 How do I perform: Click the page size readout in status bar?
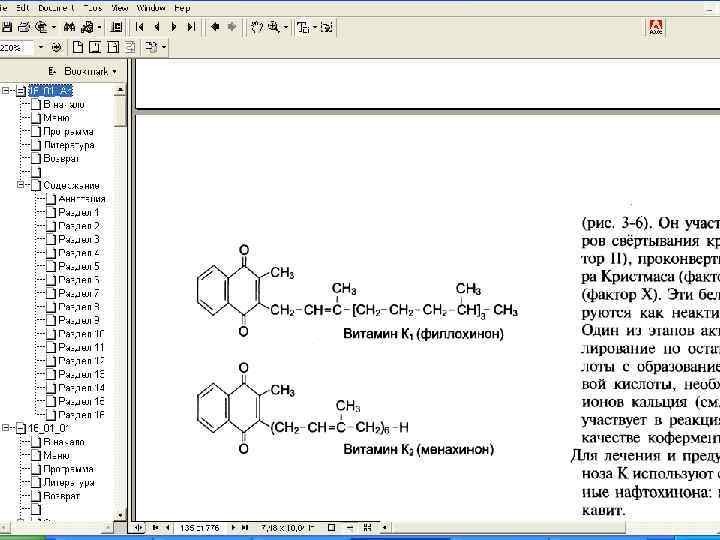pos(287,528)
